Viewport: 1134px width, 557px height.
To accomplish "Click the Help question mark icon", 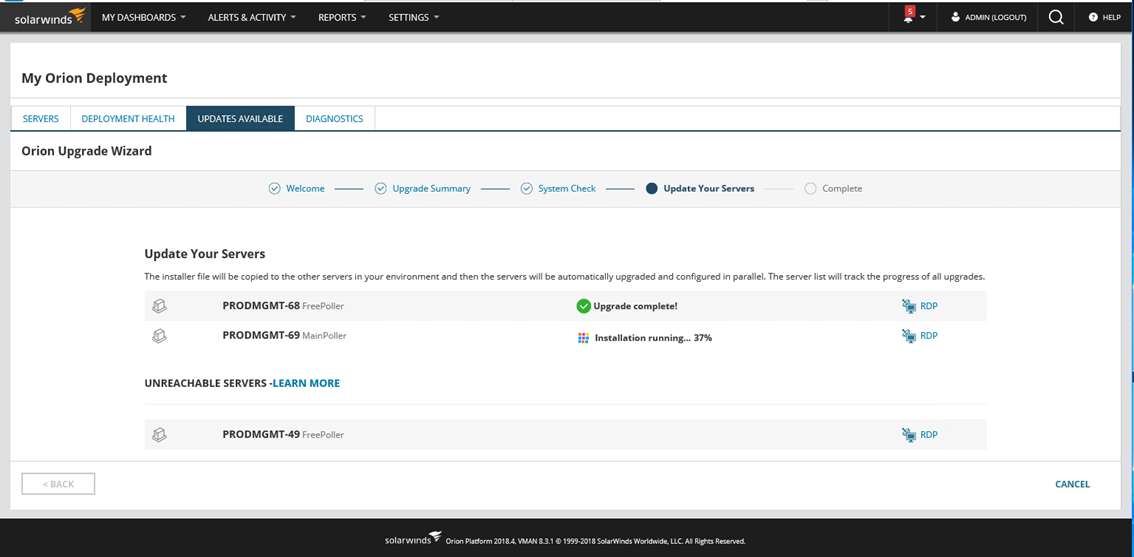I will [1093, 17].
